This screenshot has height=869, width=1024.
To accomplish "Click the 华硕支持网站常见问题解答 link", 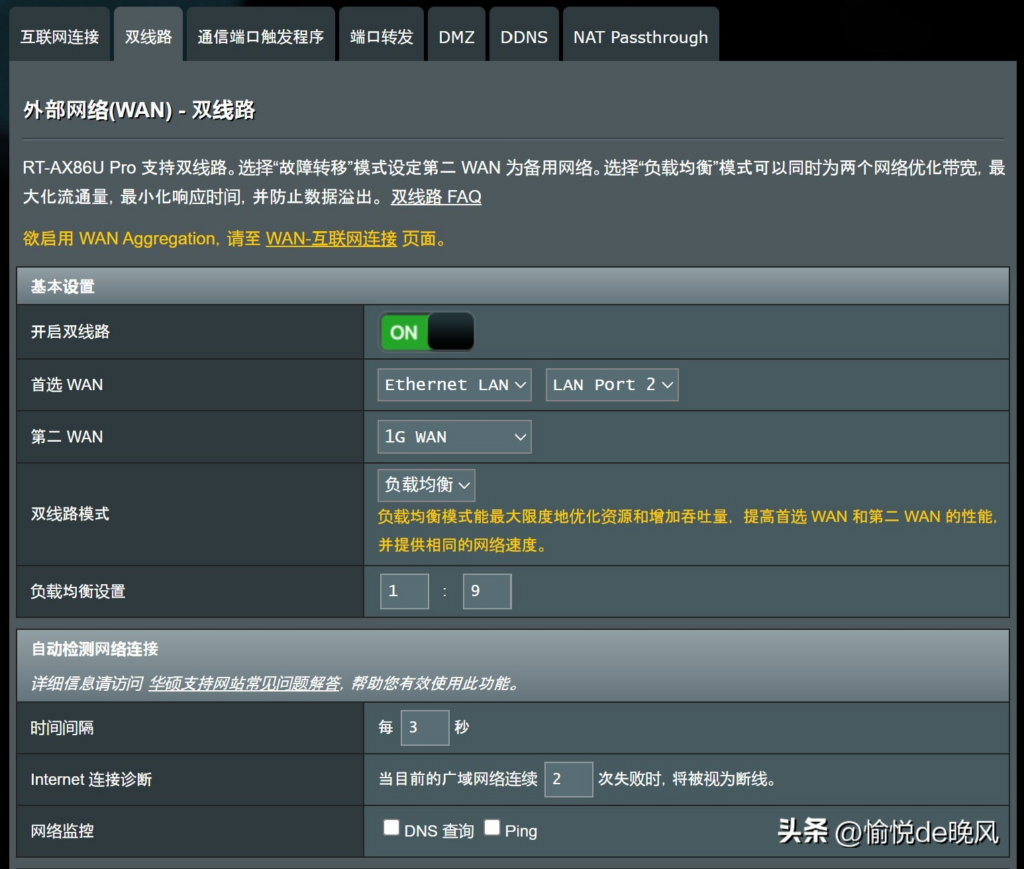I will (x=245, y=684).
